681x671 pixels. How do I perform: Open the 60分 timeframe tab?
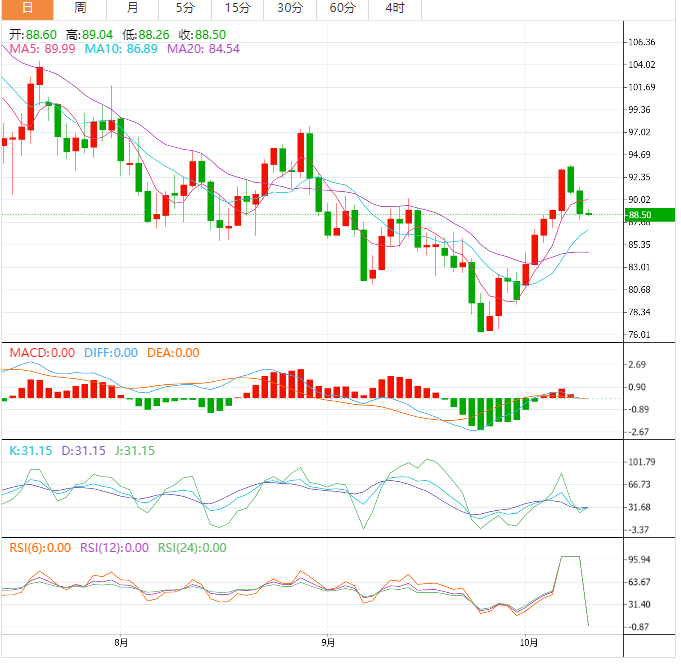click(343, 9)
